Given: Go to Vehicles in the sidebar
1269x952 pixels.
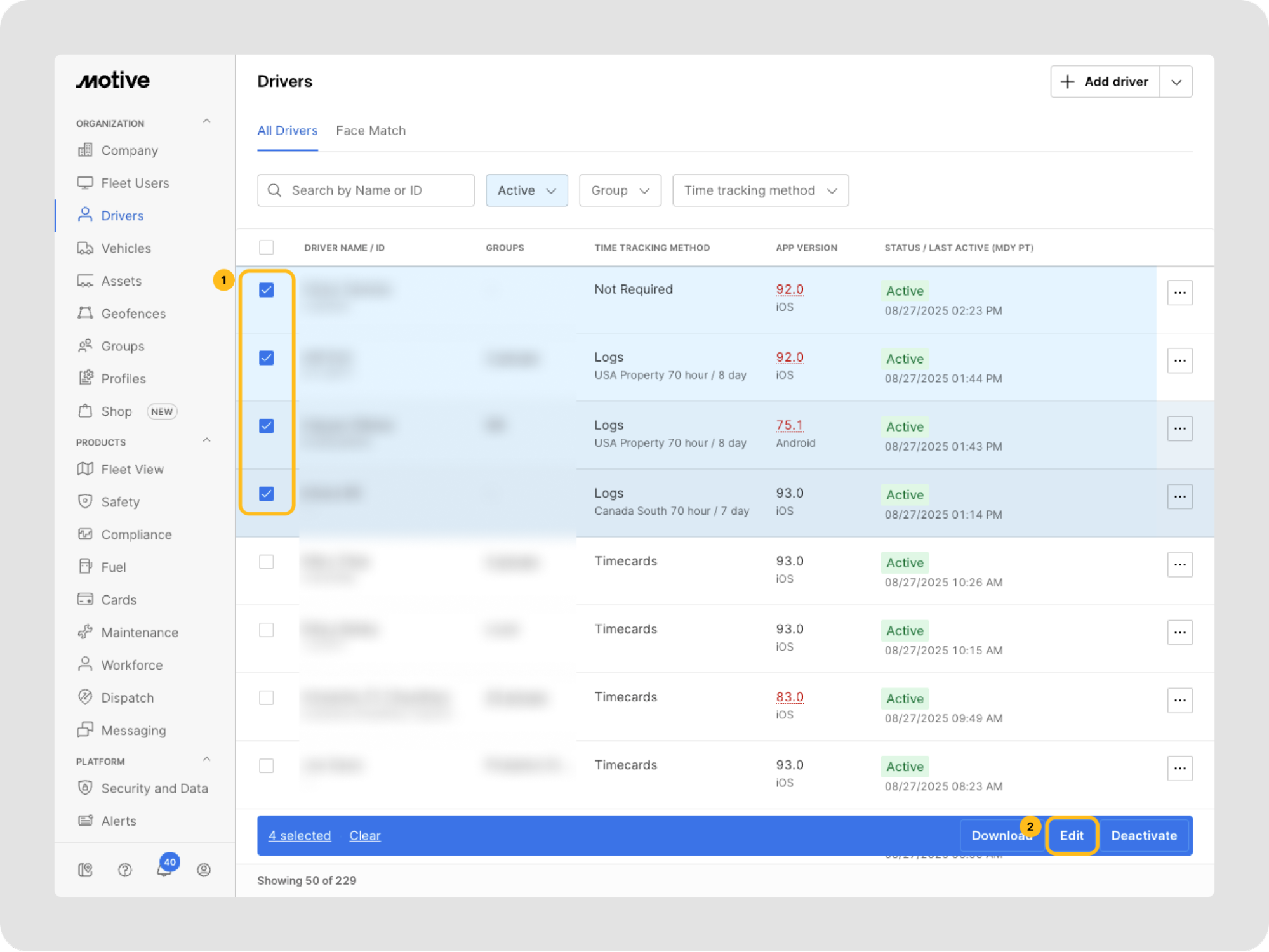Looking at the screenshot, I should 126,248.
